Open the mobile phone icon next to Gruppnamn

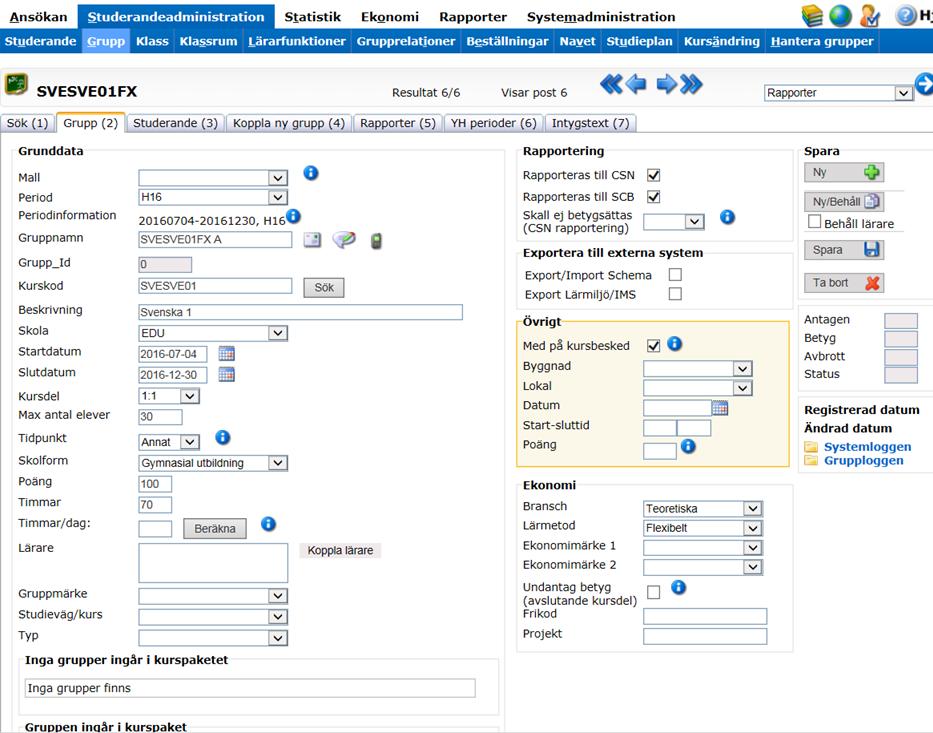pos(376,241)
